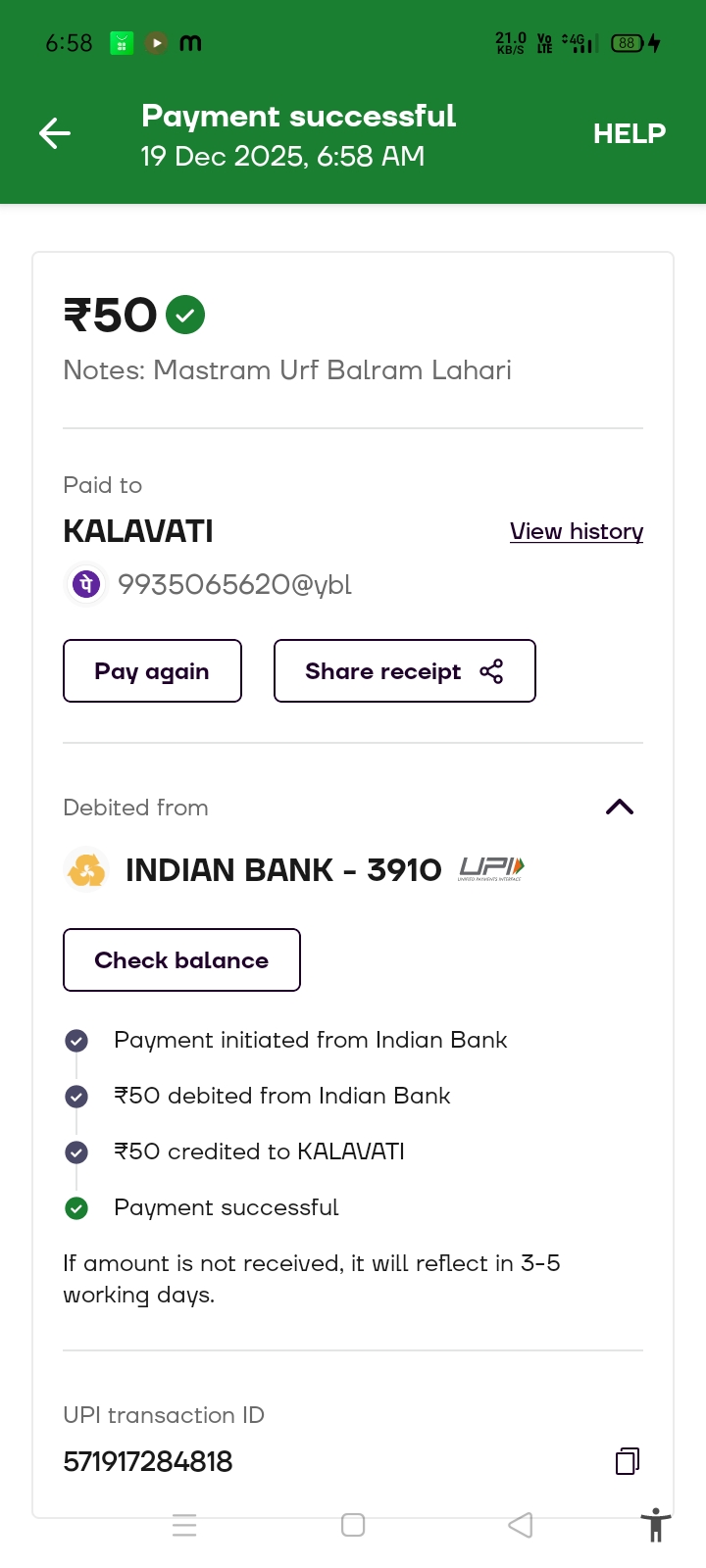Tap the Android back navigation triangle
This screenshot has width=706, height=1568.
pos(521,1525)
